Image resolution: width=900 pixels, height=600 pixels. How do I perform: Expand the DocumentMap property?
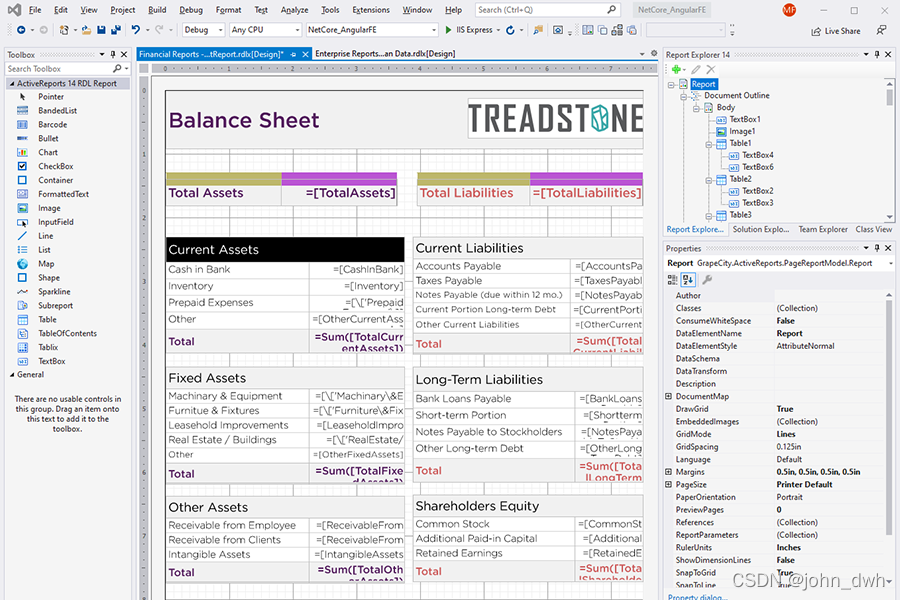tap(668, 396)
